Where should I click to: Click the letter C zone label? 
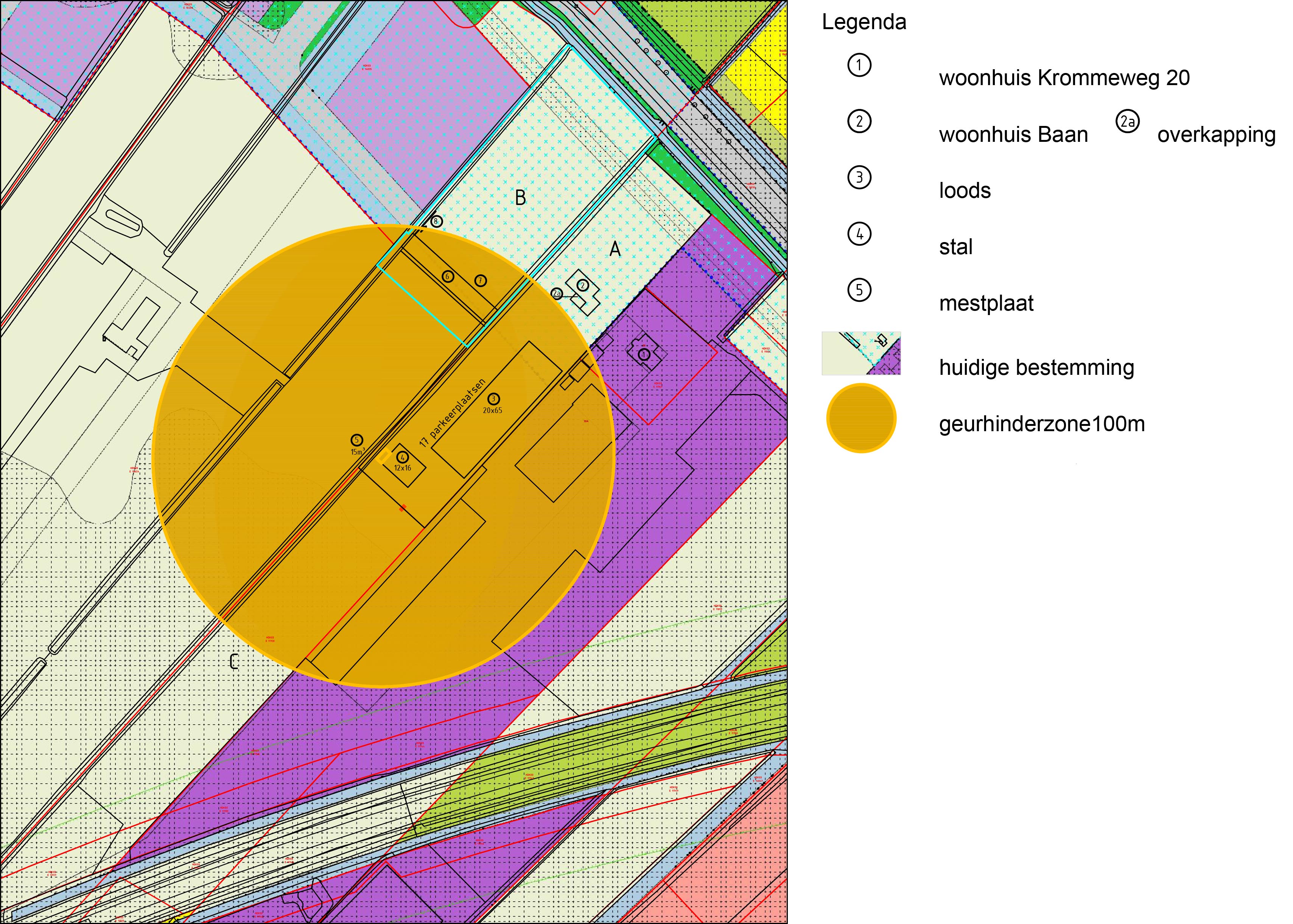click(x=234, y=661)
